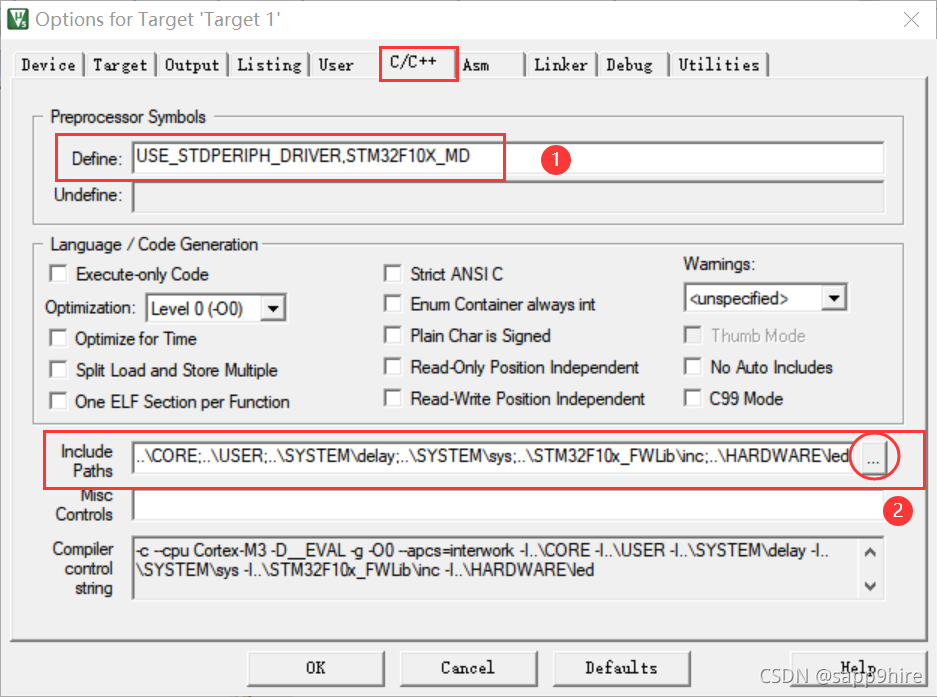Open Include Paths browse (...) button

[x=873, y=458]
